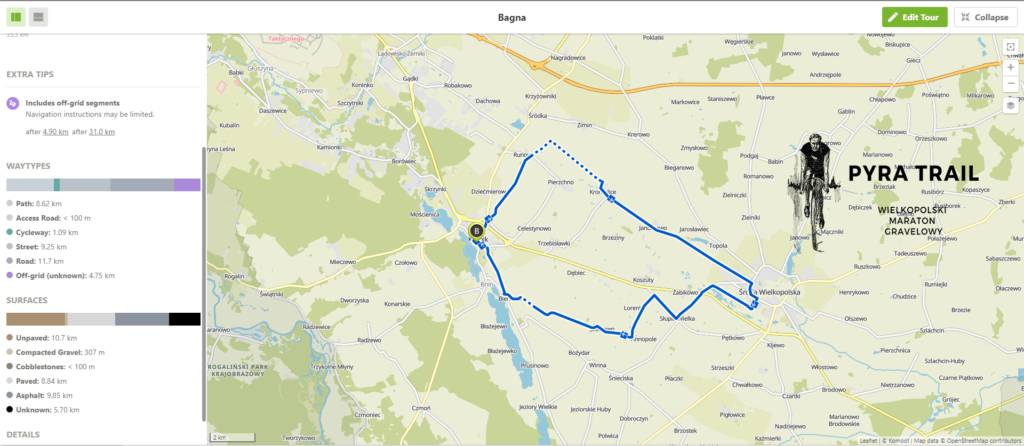The height and width of the screenshot is (446, 1024).
Task: Click the route highlight marker near Śrem Wielkopolski
Action: [x=754, y=304]
